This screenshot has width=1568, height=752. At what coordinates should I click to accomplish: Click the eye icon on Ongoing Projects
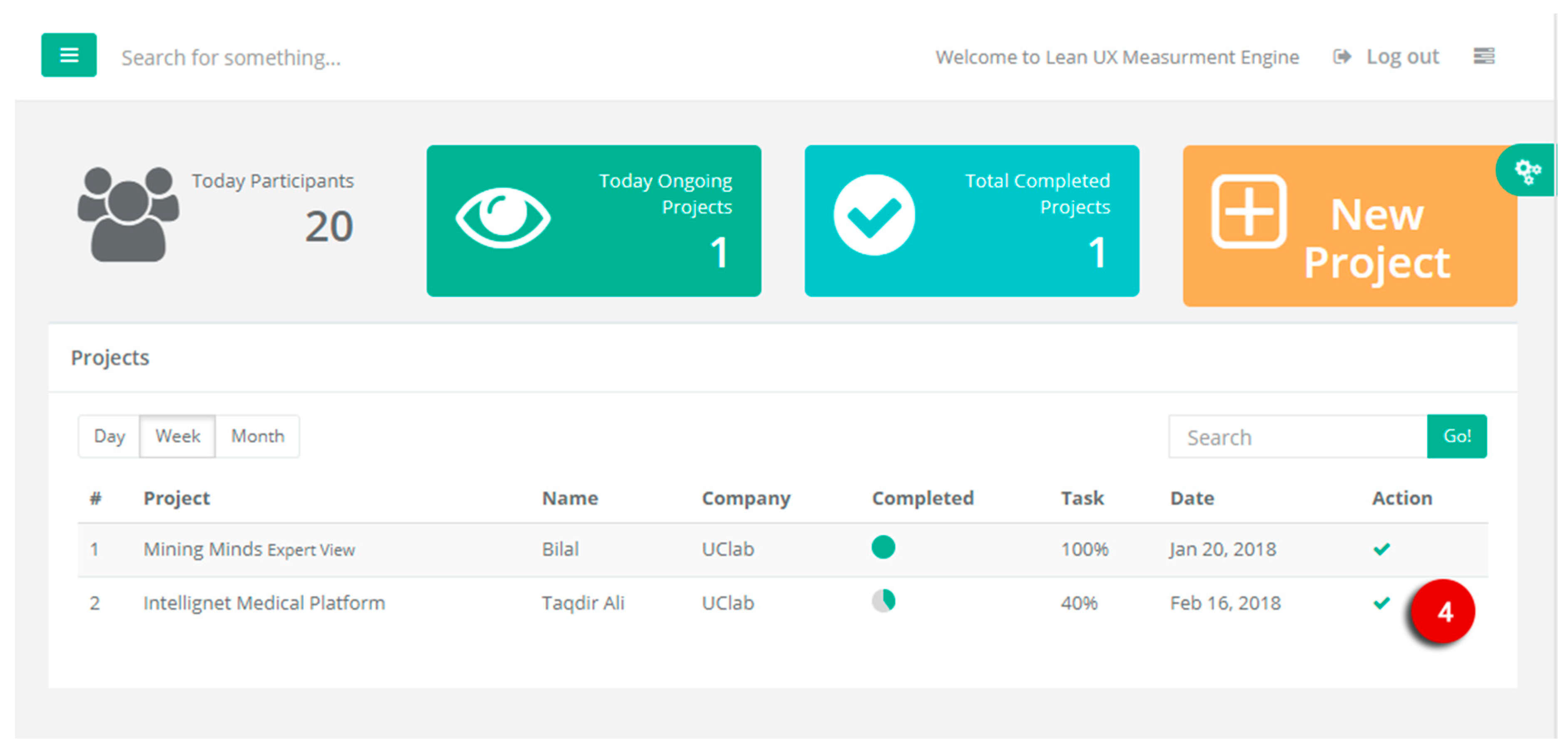coord(503,217)
